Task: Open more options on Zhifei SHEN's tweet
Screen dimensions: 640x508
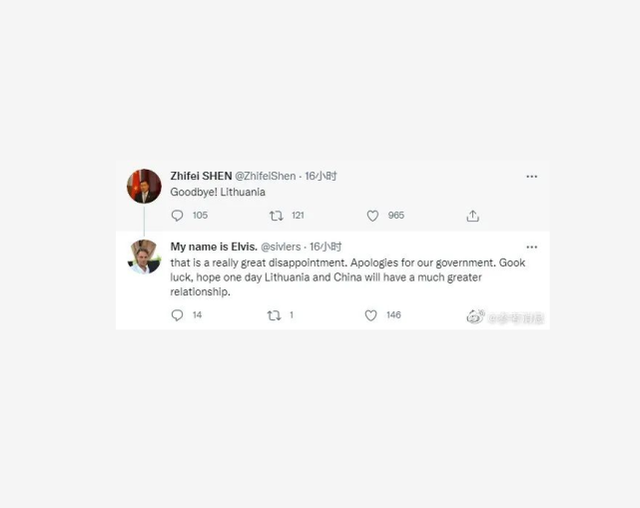Action: tap(532, 176)
